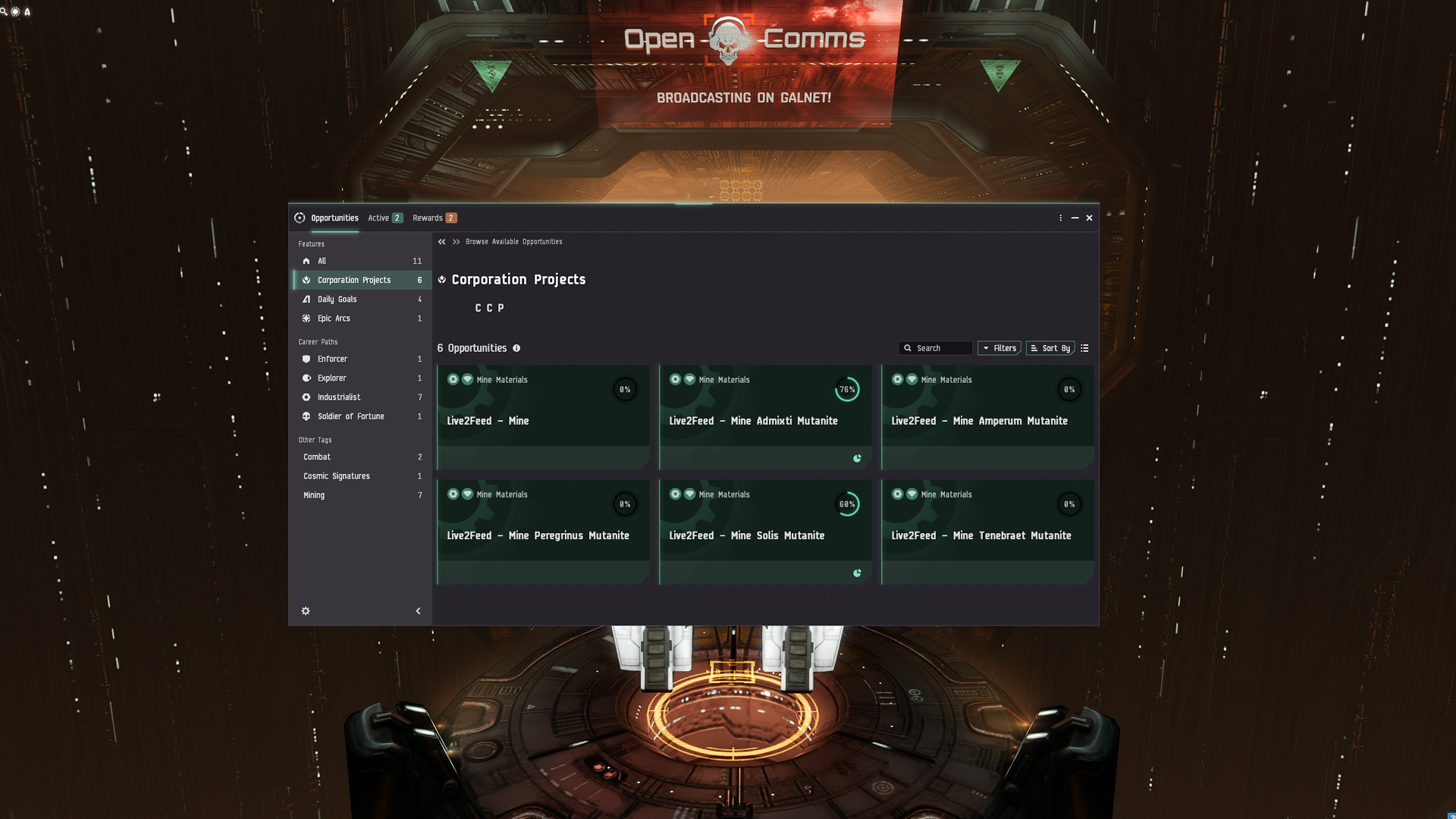Image resolution: width=1456 pixels, height=819 pixels.
Task: Click the 76% progress circle on Admixti
Action: 846,389
